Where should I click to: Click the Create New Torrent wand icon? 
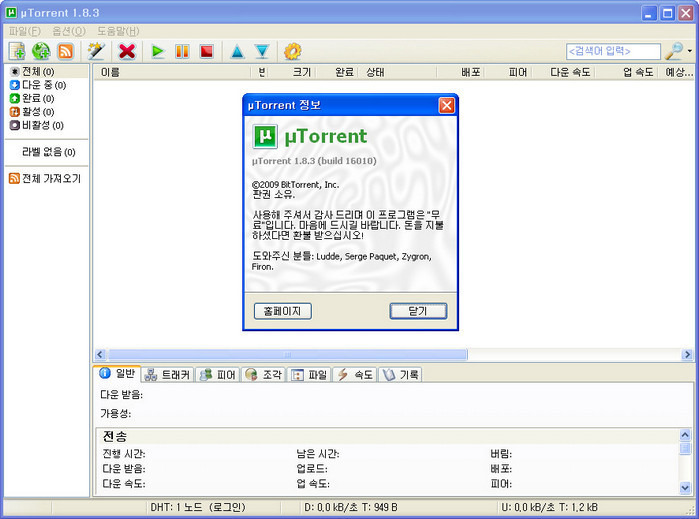tap(96, 51)
